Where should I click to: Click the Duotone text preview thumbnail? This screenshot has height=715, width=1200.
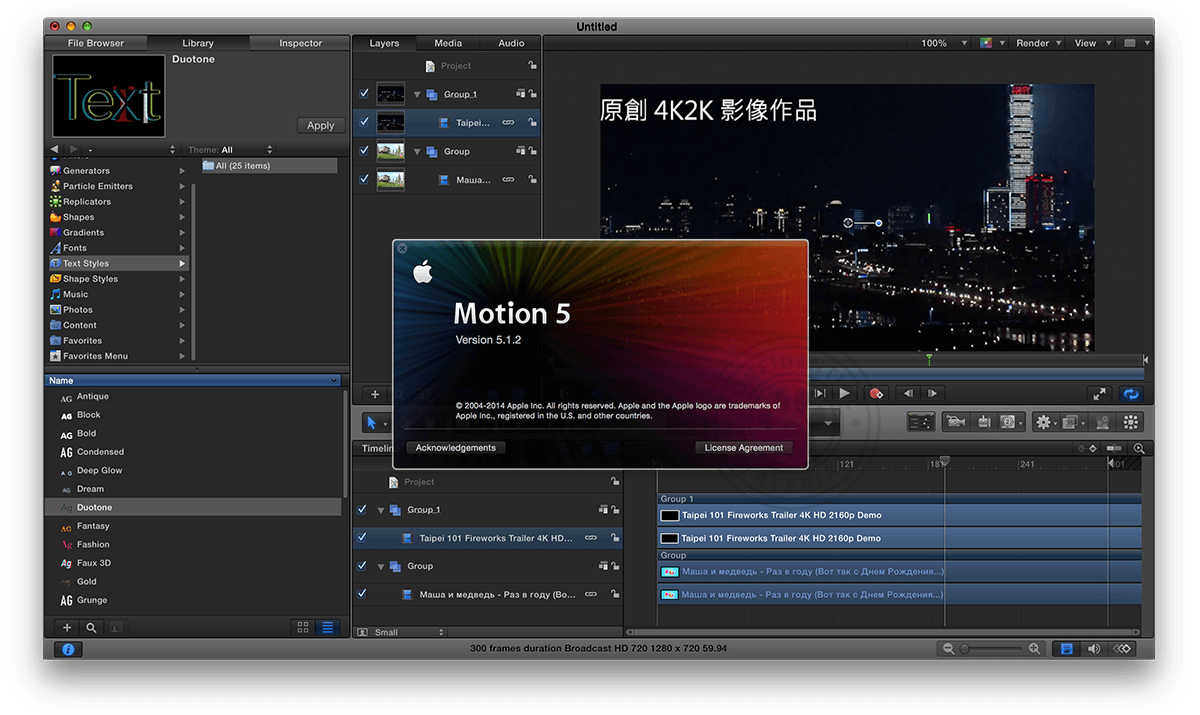coord(108,96)
